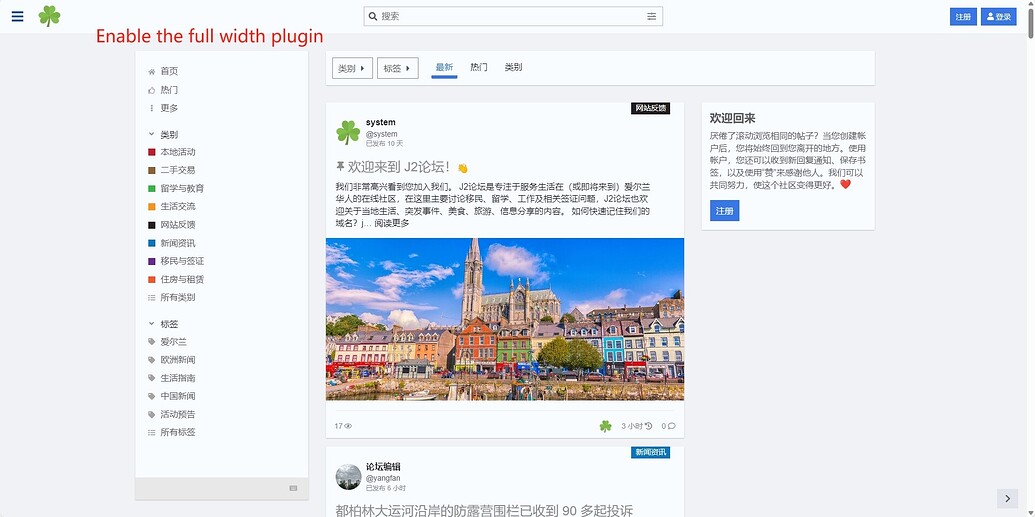Click the shamrock site logo in the header
The width and height of the screenshot is (1035, 517).
point(49,16)
